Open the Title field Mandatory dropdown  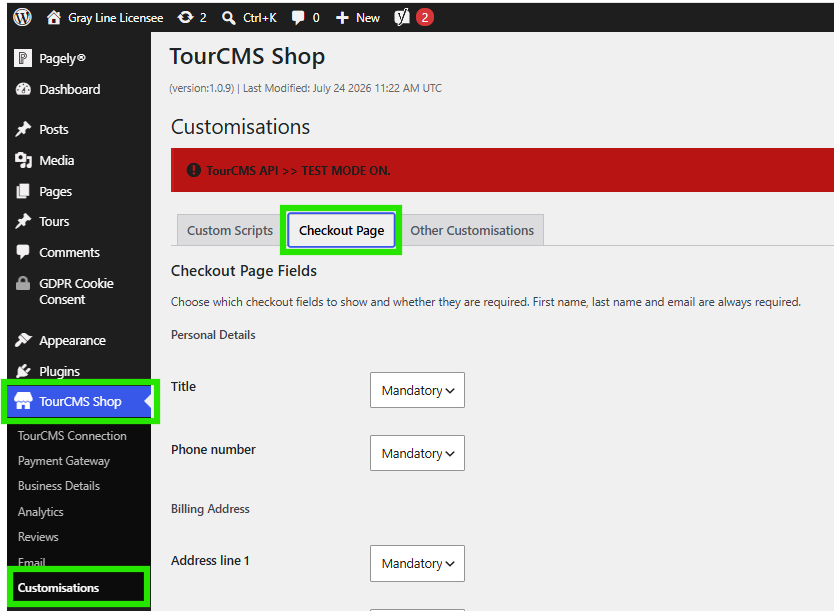point(418,390)
